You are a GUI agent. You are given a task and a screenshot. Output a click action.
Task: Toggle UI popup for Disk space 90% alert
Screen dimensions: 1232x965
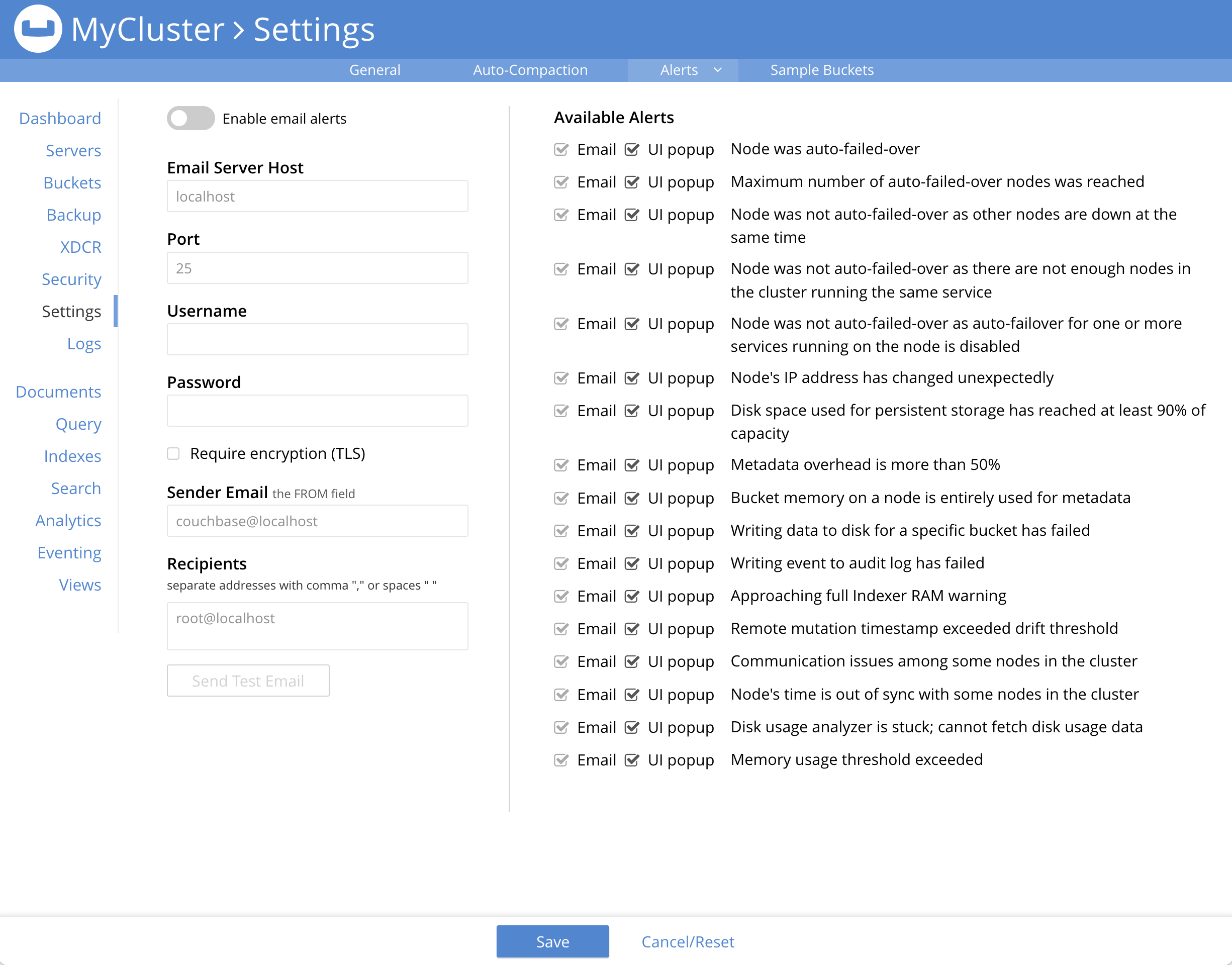click(632, 411)
